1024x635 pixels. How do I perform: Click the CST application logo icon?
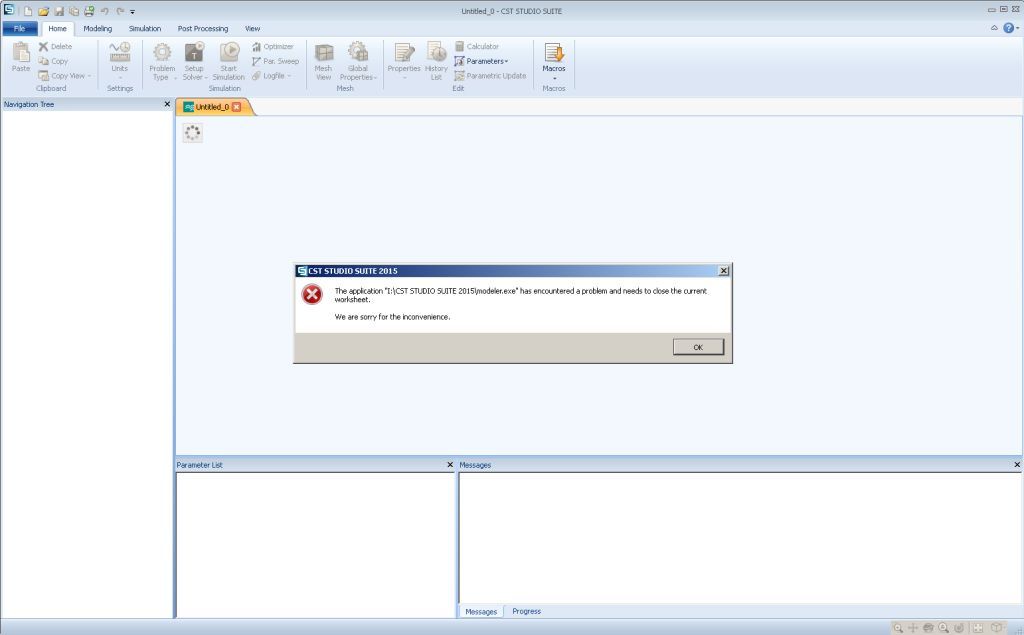click(x=9, y=10)
